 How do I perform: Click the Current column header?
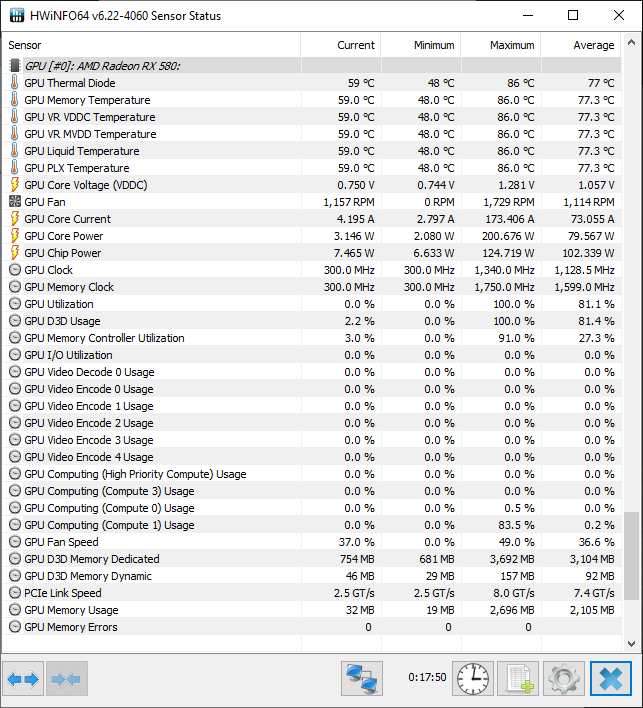(341, 45)
